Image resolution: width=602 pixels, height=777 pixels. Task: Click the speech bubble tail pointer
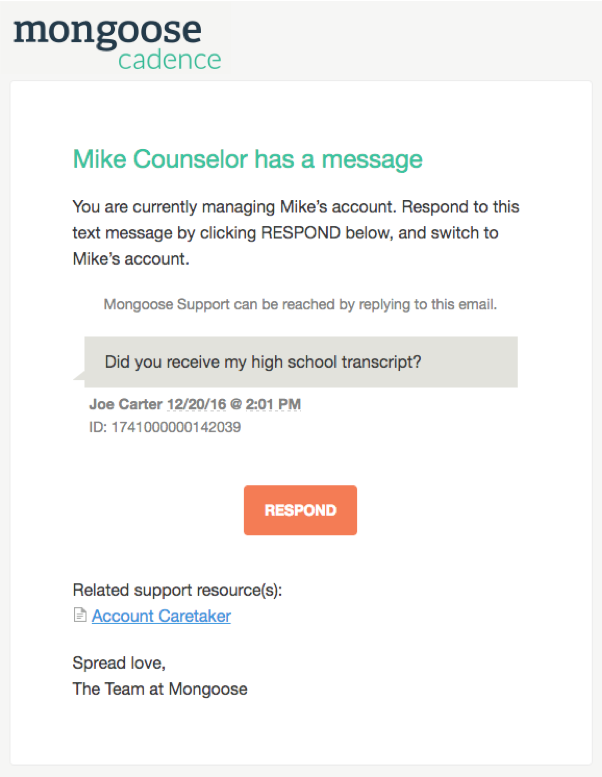78,376
